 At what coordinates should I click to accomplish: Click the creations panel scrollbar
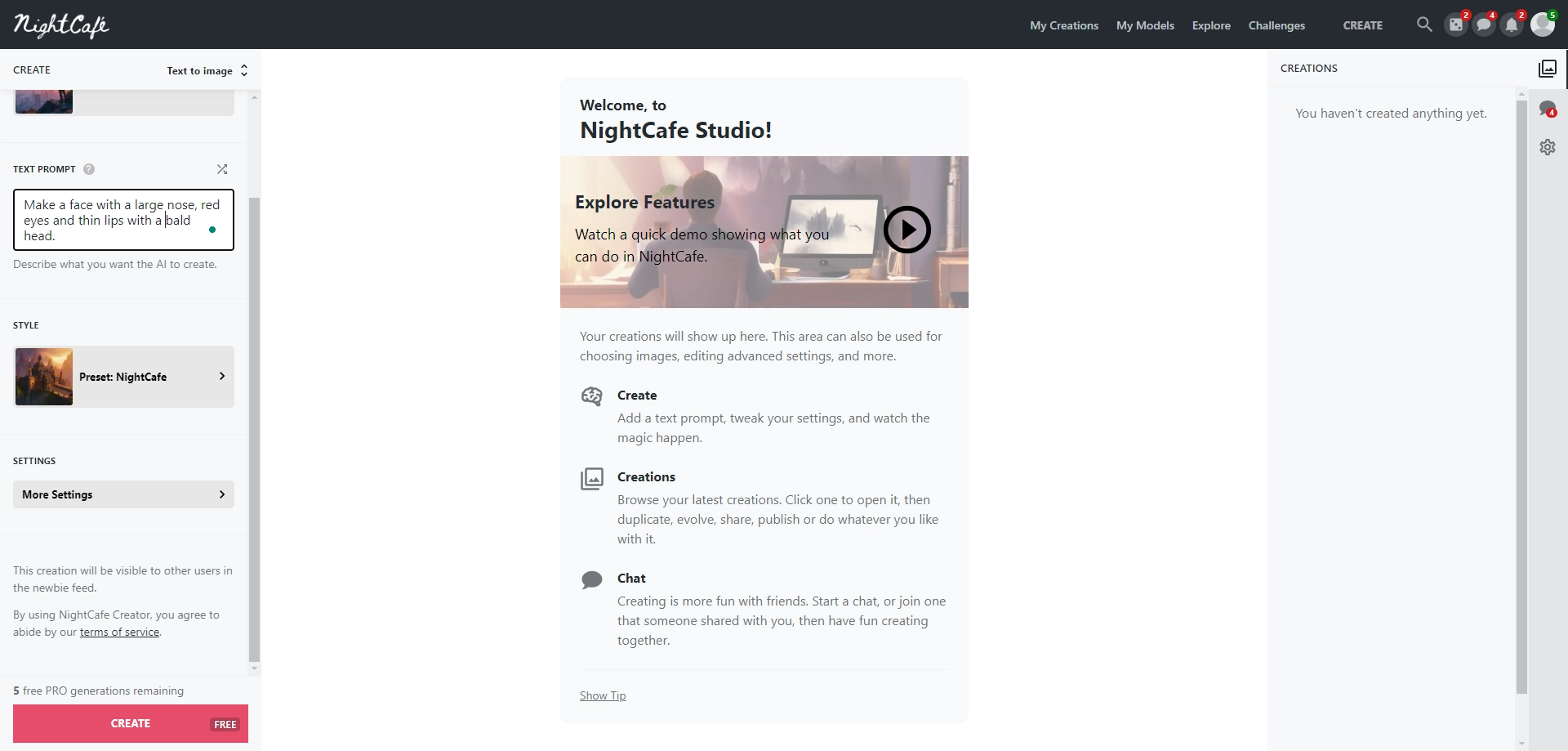1521,396
